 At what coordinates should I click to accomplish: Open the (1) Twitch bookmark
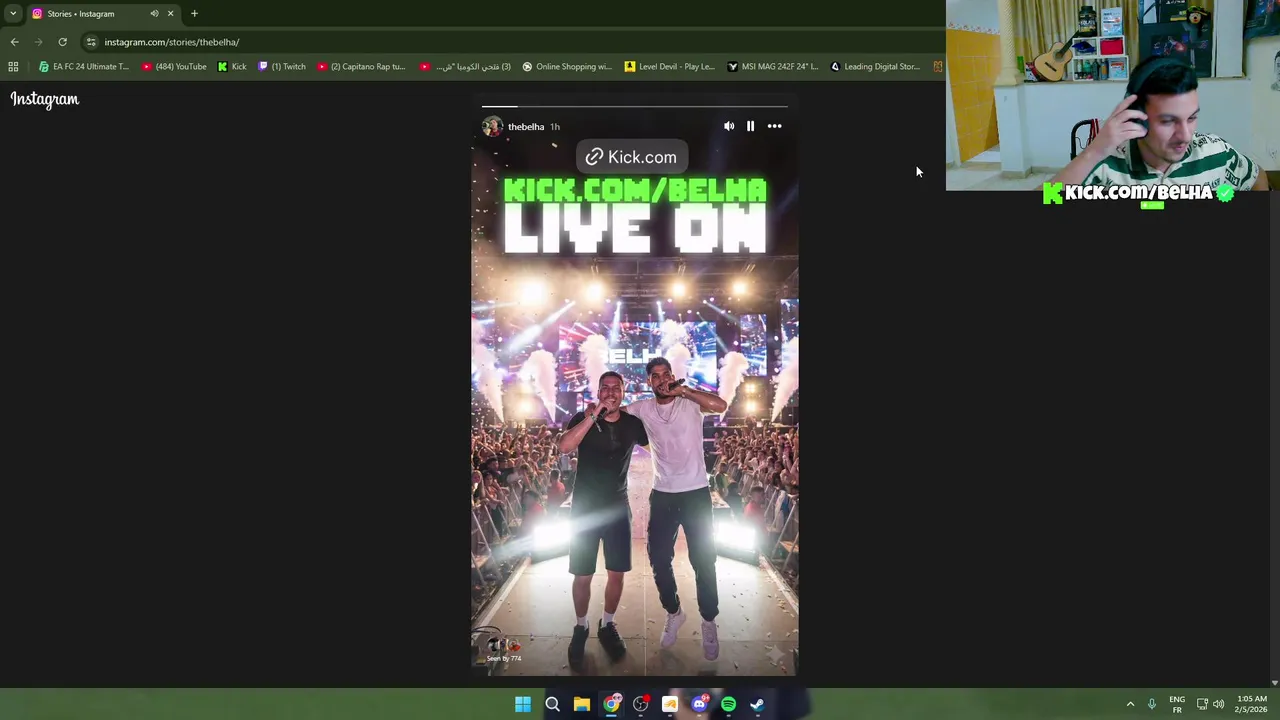(x=282, y=67)
